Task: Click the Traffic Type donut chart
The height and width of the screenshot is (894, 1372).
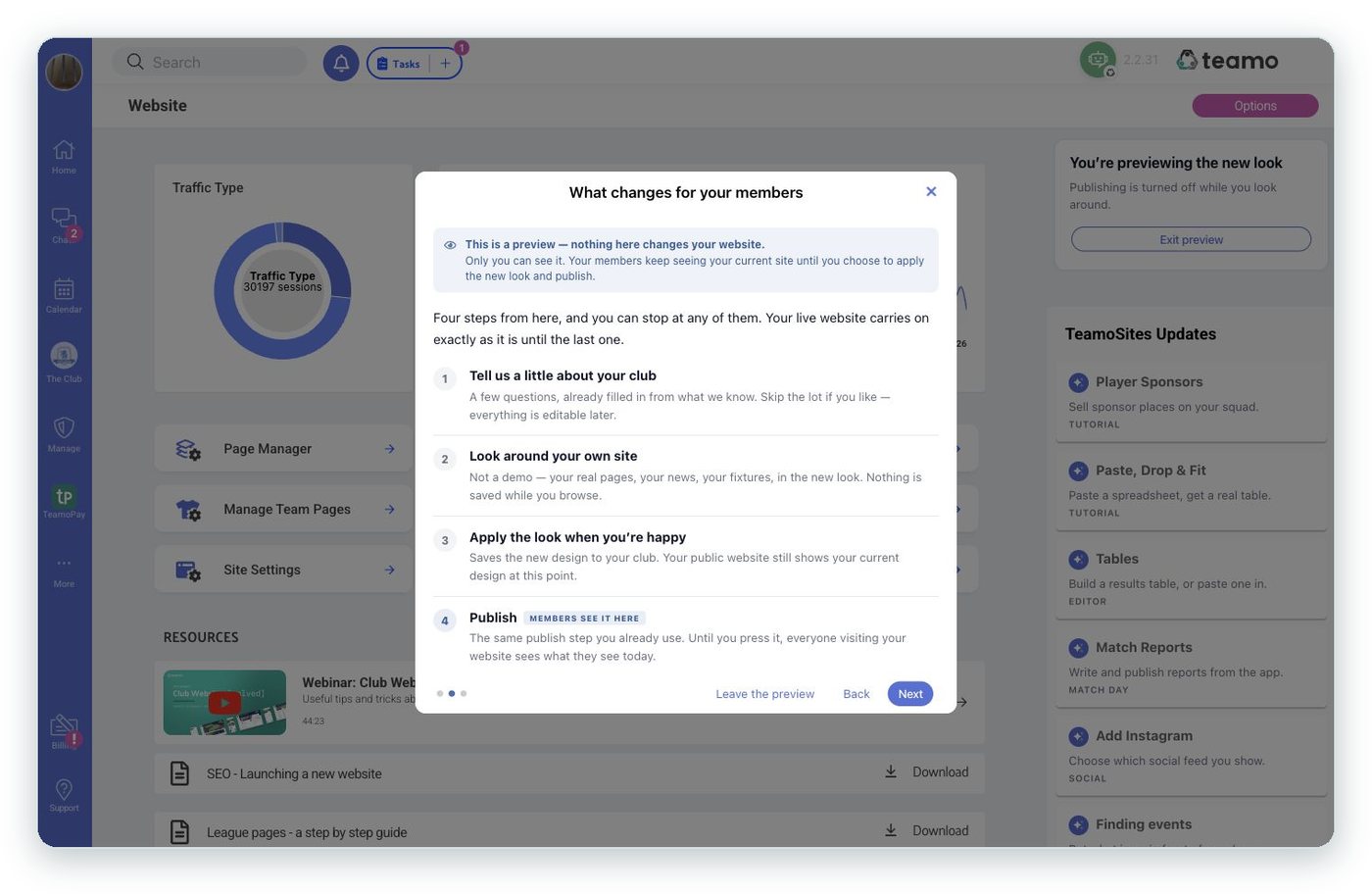Action: [282, 291]
